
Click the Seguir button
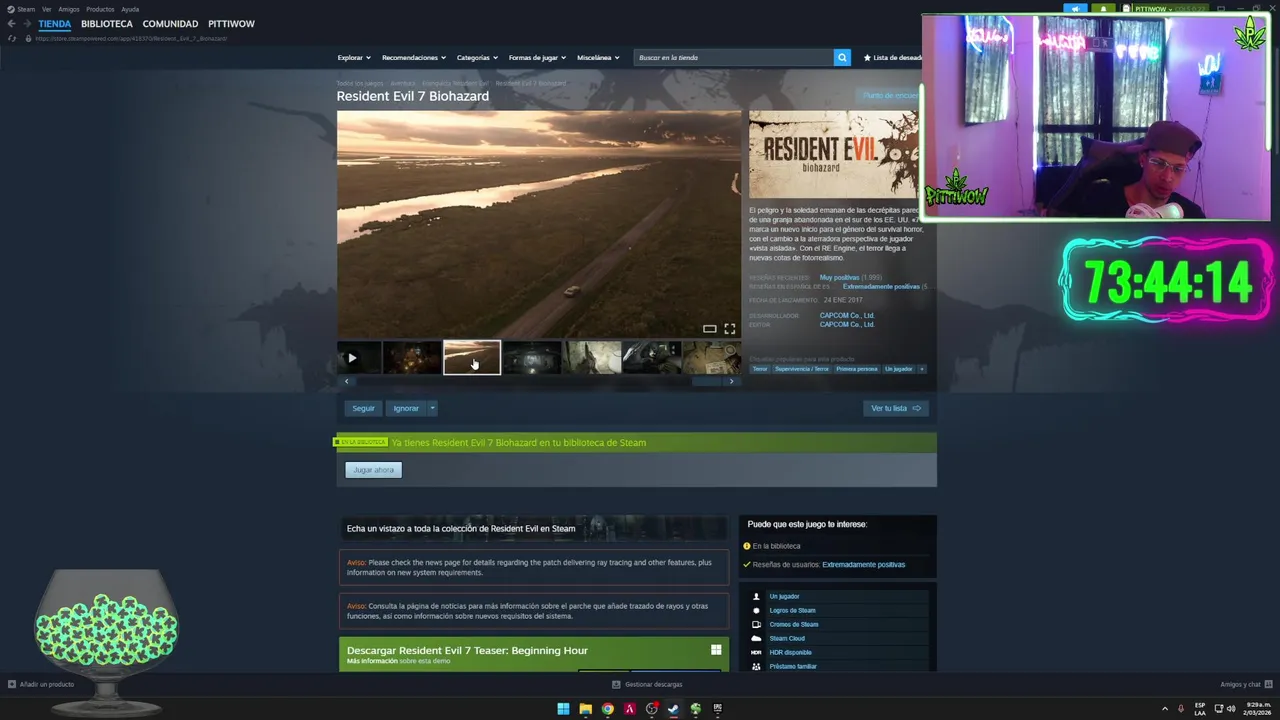(363, 408)
